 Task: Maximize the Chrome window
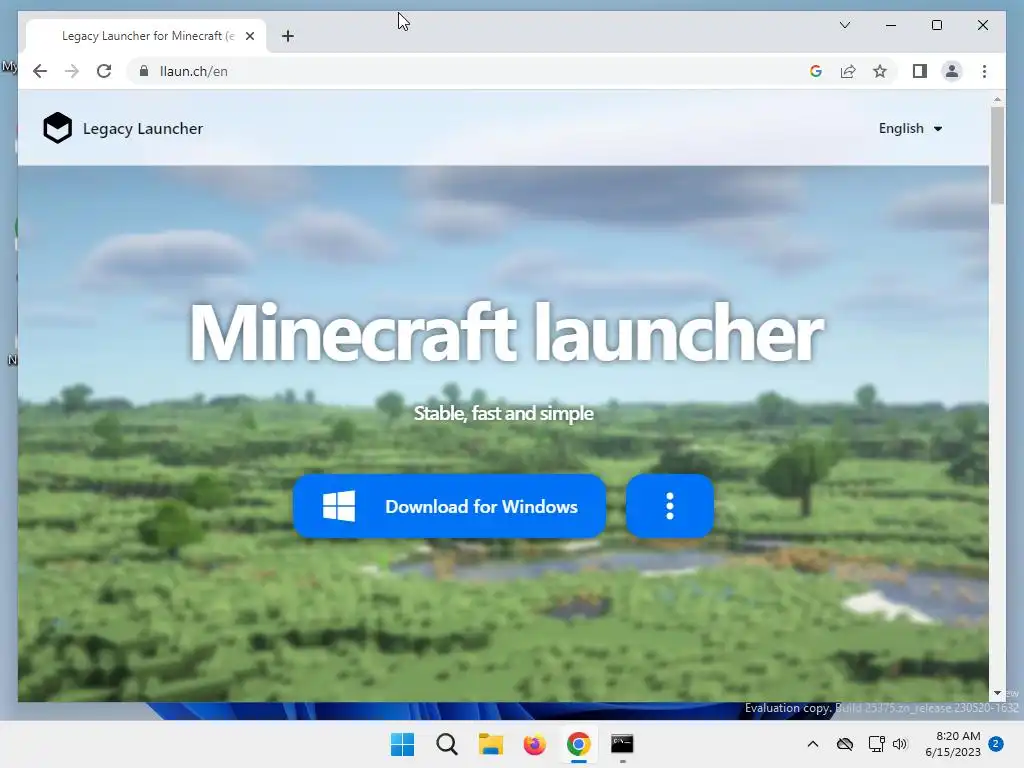coord(936,25)
